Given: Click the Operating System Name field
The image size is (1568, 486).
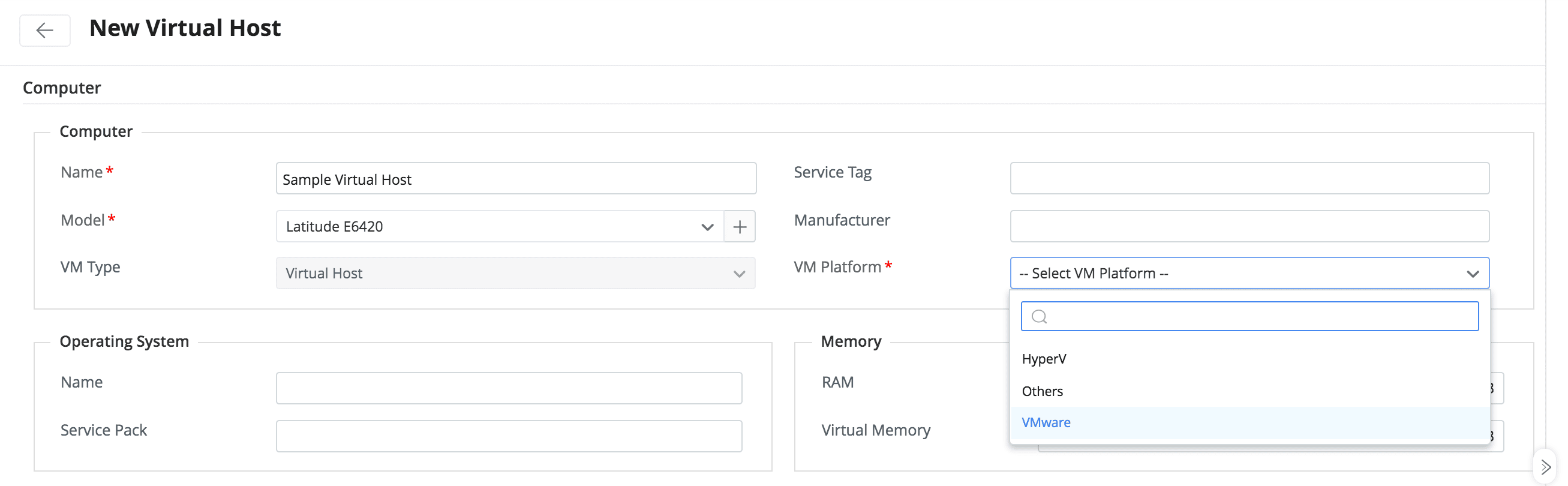Looking at the screenshot, I should 508,388.
